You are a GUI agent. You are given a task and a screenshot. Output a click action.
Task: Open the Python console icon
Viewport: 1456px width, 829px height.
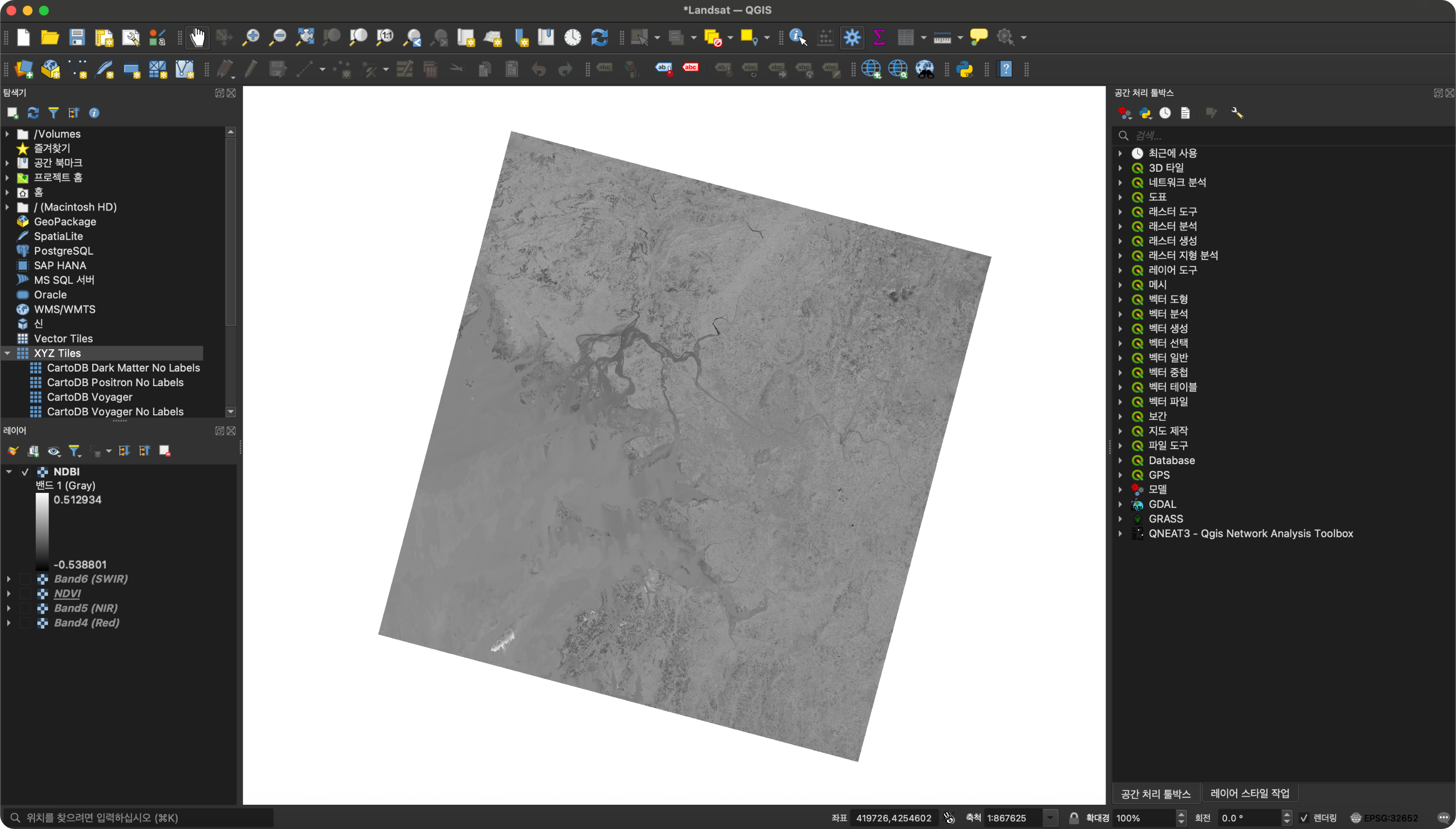(965, 69)
